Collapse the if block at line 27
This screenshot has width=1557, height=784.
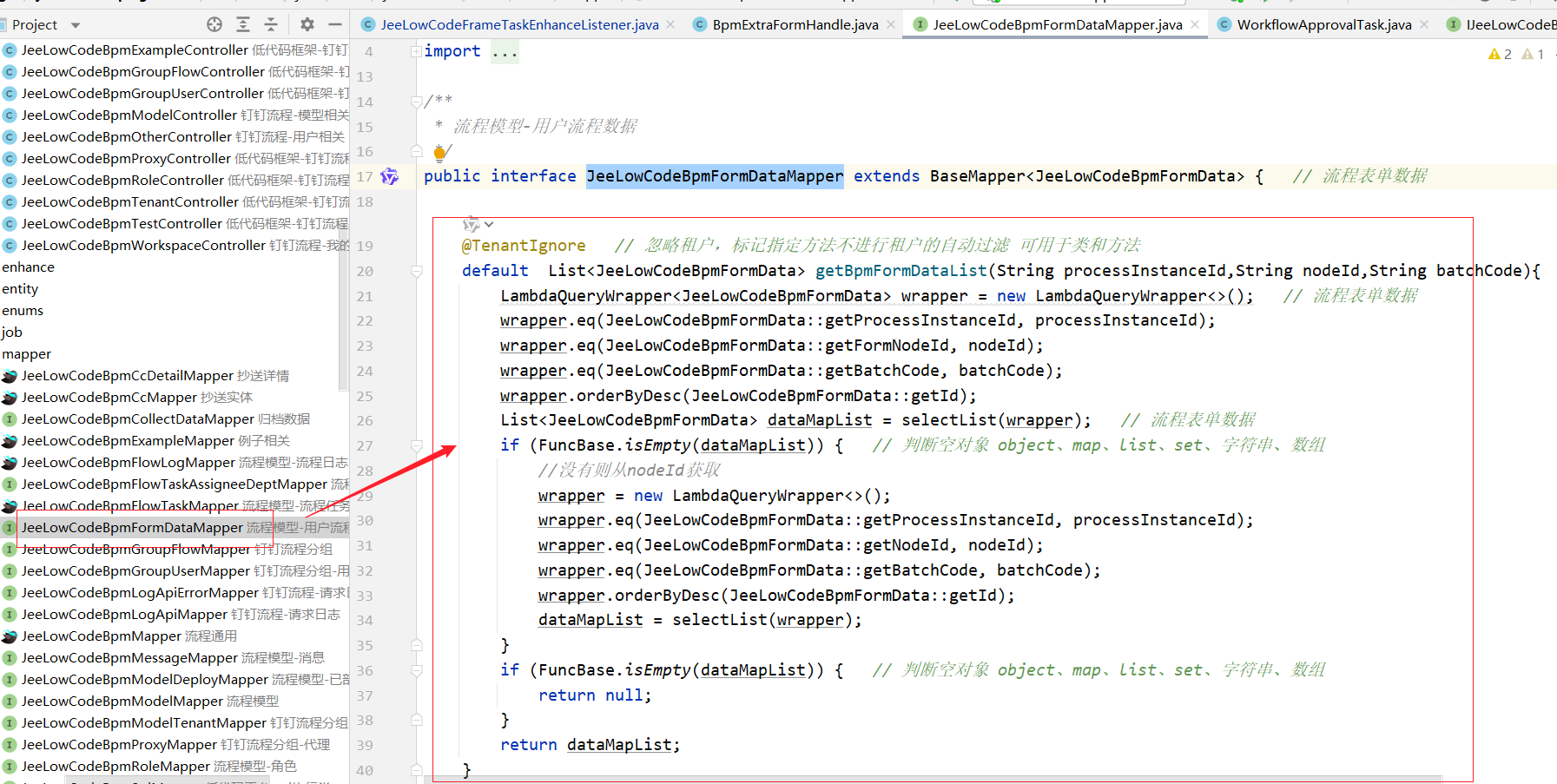point(416,445)
